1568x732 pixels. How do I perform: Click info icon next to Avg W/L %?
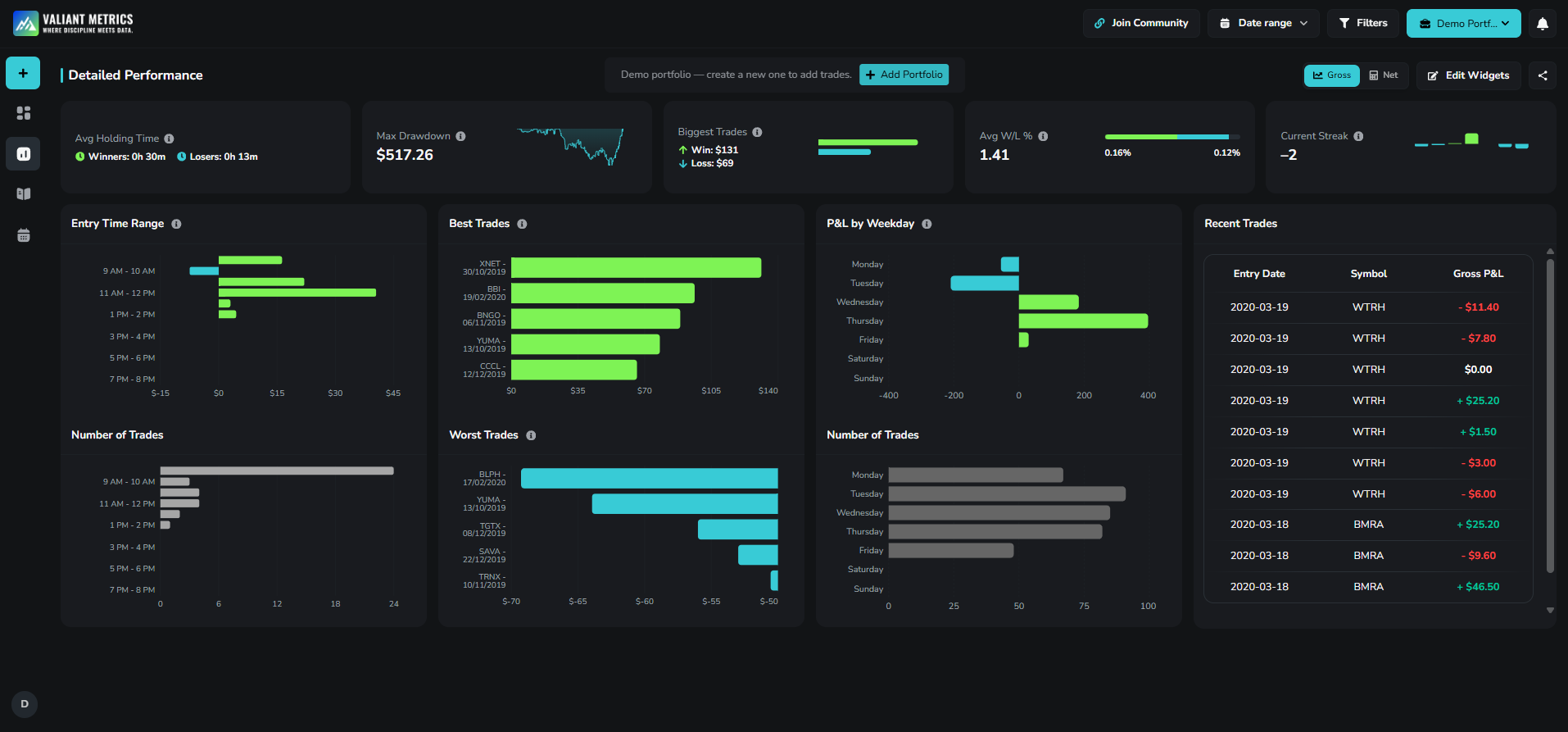(x=1043, y=136)
